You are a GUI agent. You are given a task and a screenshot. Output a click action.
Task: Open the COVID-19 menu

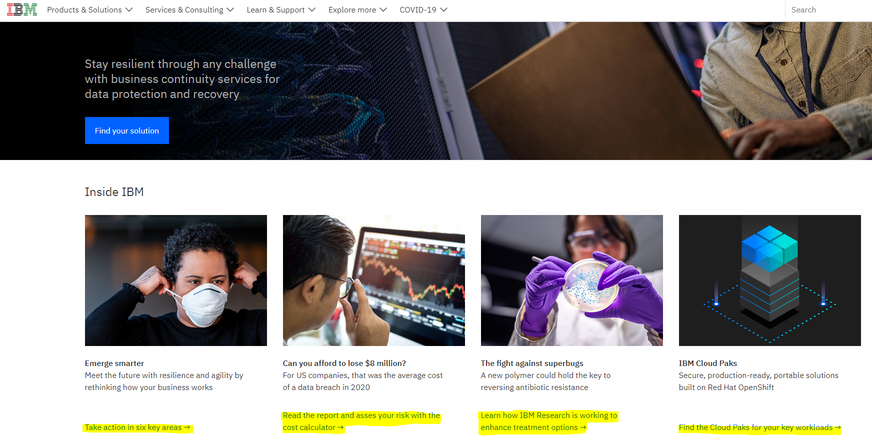pyautogui.click(x=423, y=9)
